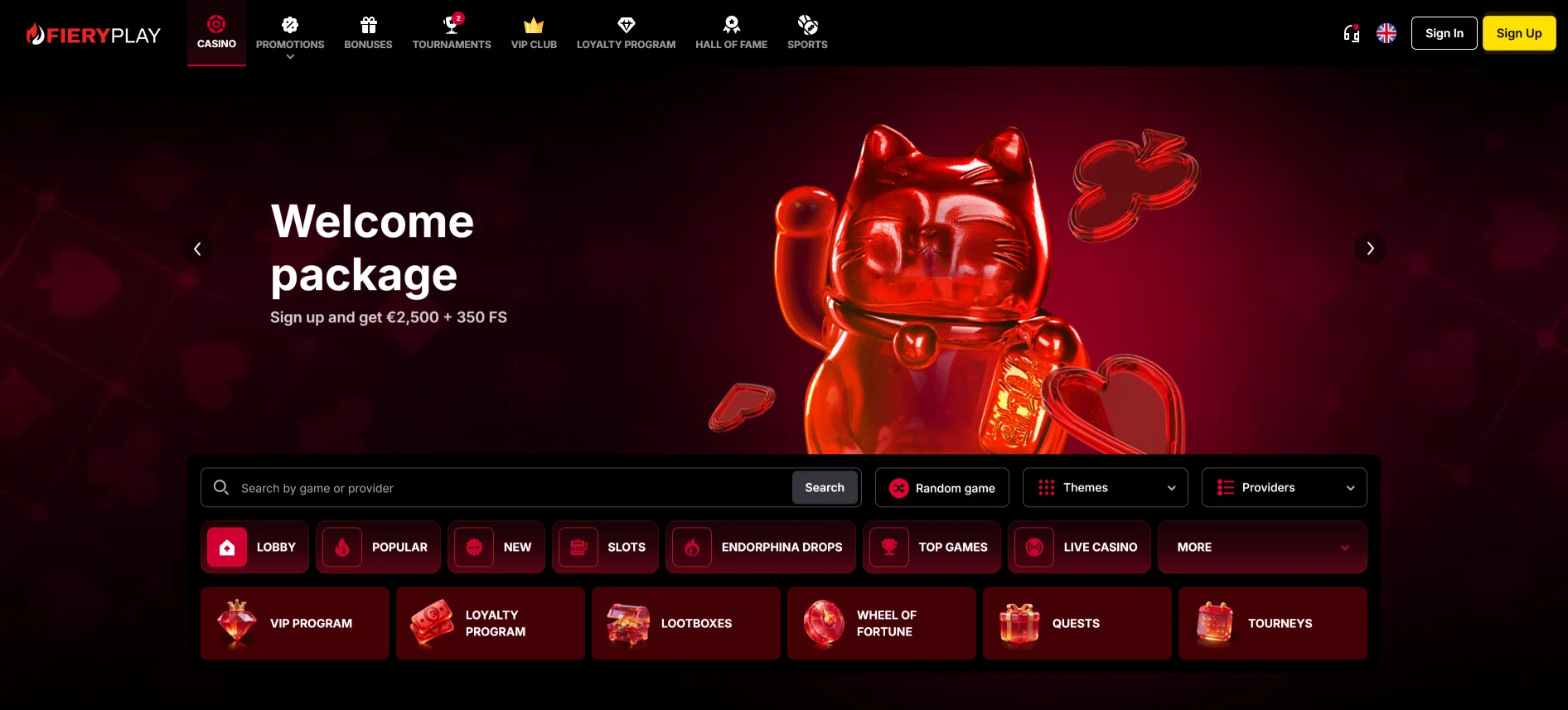
Task: Click the Random game shuffle icon
Action: [899, 488]
